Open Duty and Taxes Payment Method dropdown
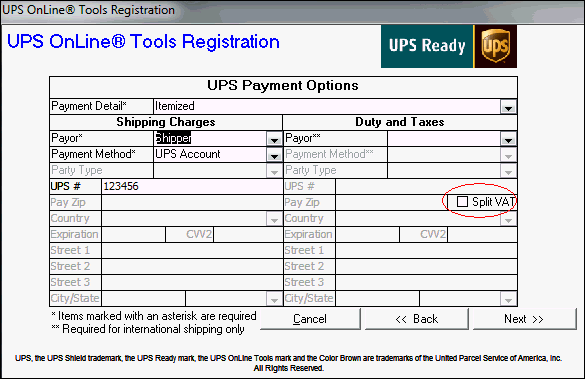Screen dimensions: 585x379 pos(508,155)
